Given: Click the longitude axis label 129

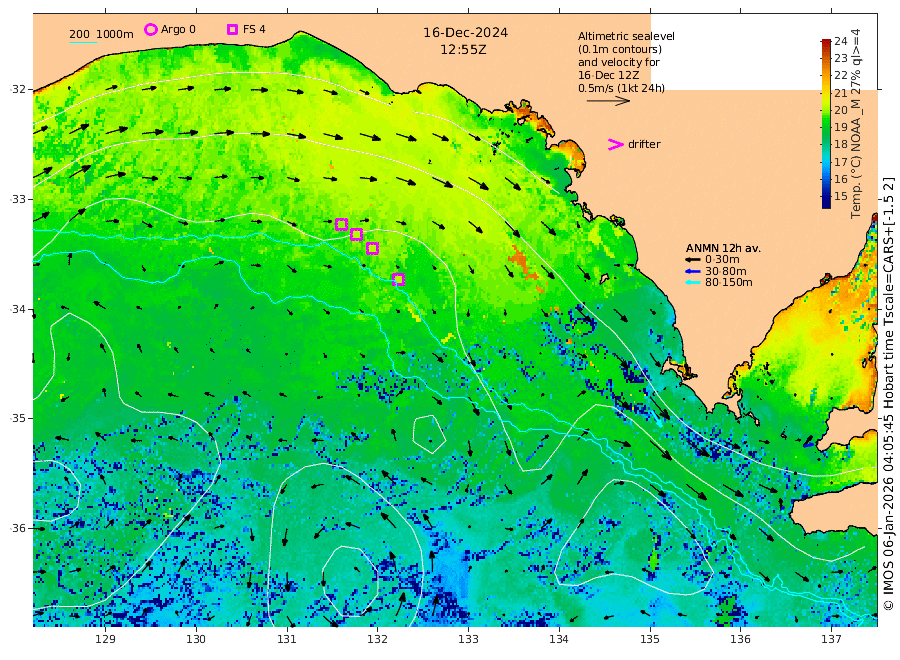Looking at the screenshot, I should tap(106, 639).
